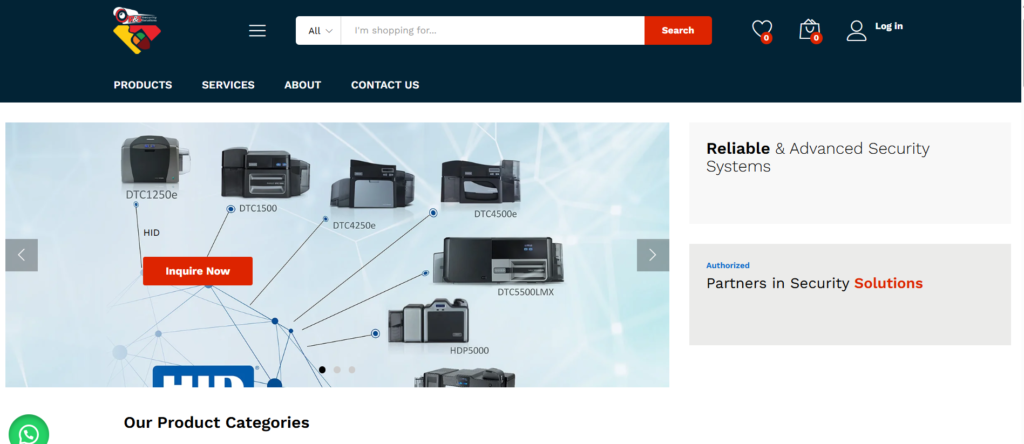Click the DTC5500LMX label text
The width and height of the screenshot is (1024, 444).
[x=526, y=293]
